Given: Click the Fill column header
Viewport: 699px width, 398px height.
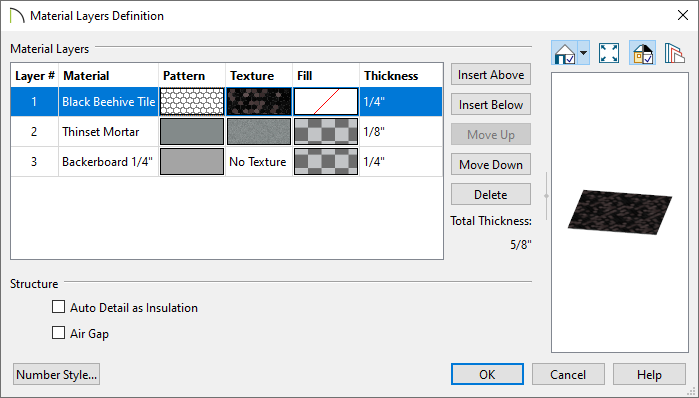Looking at the screenshot, I should coord(326,75).
